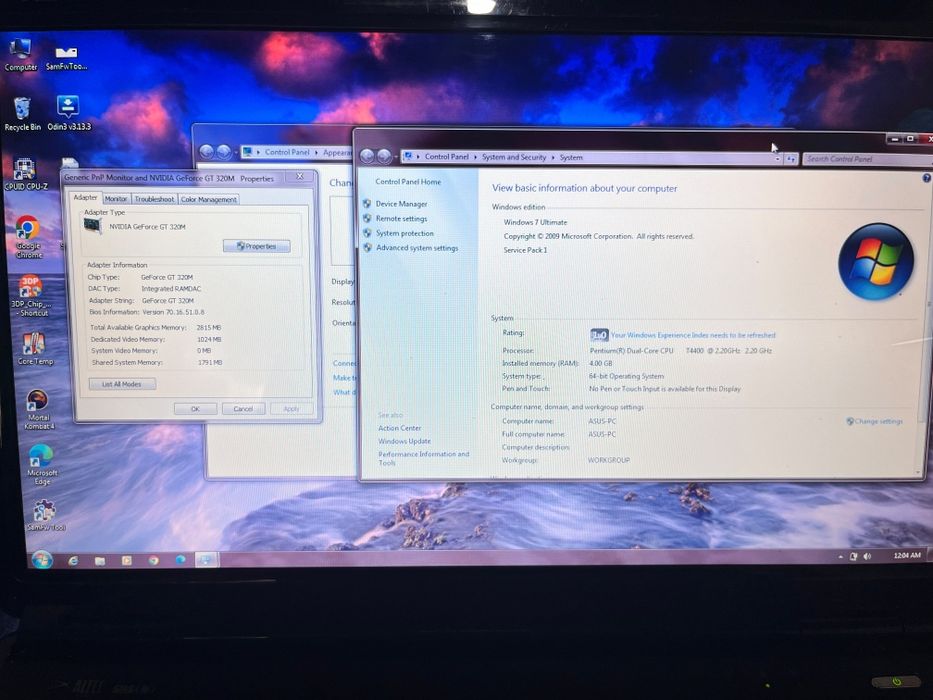This screenshot has height=700, width=933.
Task: Switch to the Monitor tab
Action: 116,199
